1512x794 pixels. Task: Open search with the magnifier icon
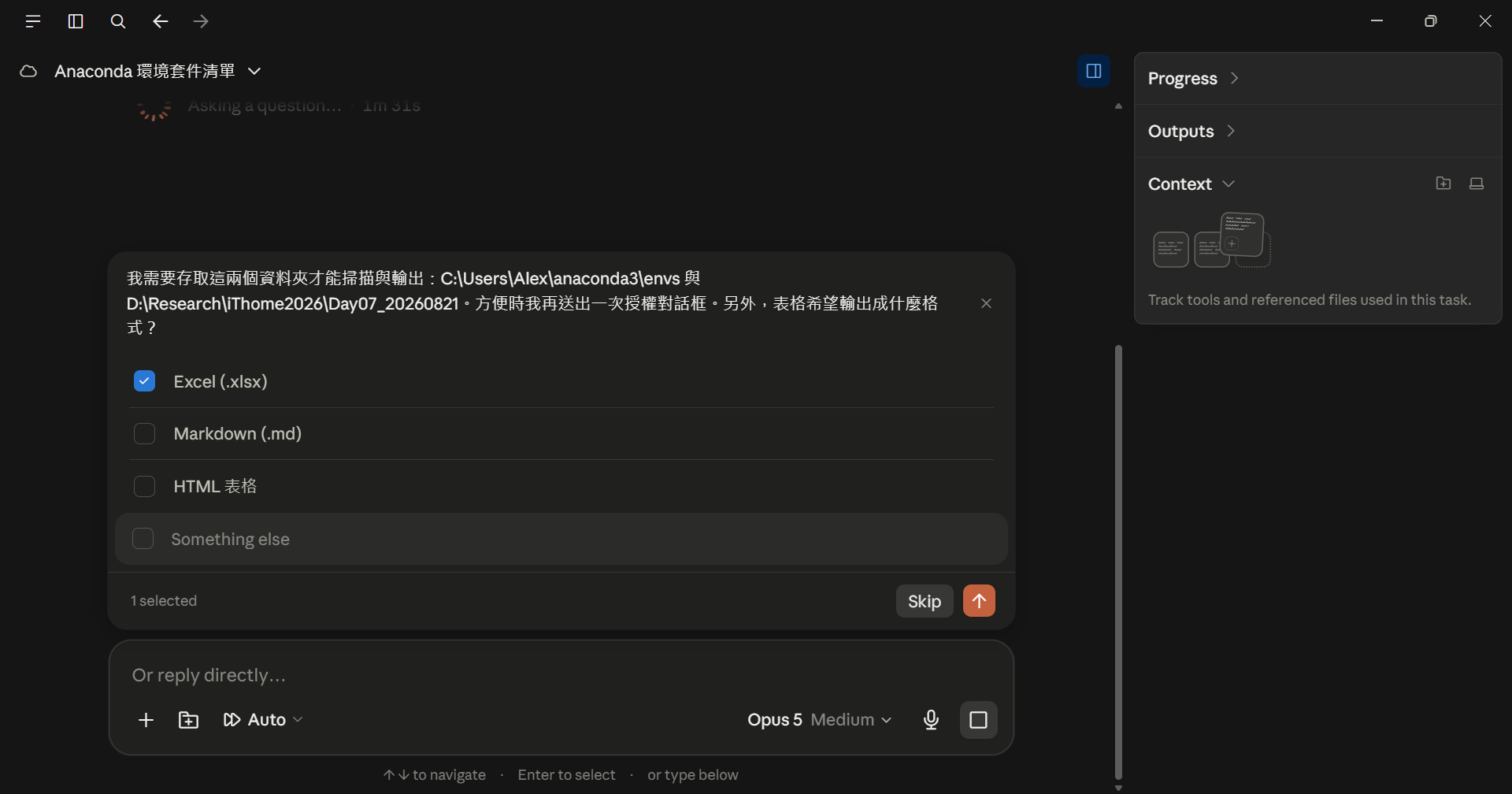[x=118, y=21]
